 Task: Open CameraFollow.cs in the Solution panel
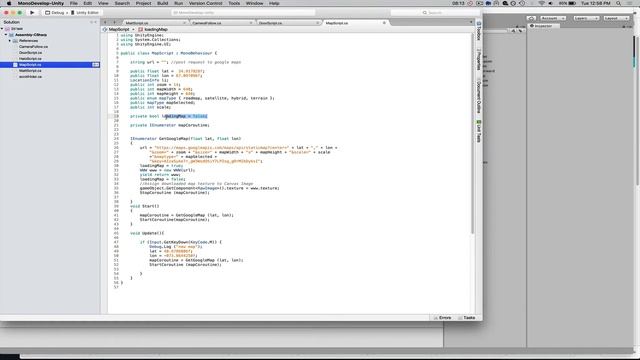(x=33, y=47)
